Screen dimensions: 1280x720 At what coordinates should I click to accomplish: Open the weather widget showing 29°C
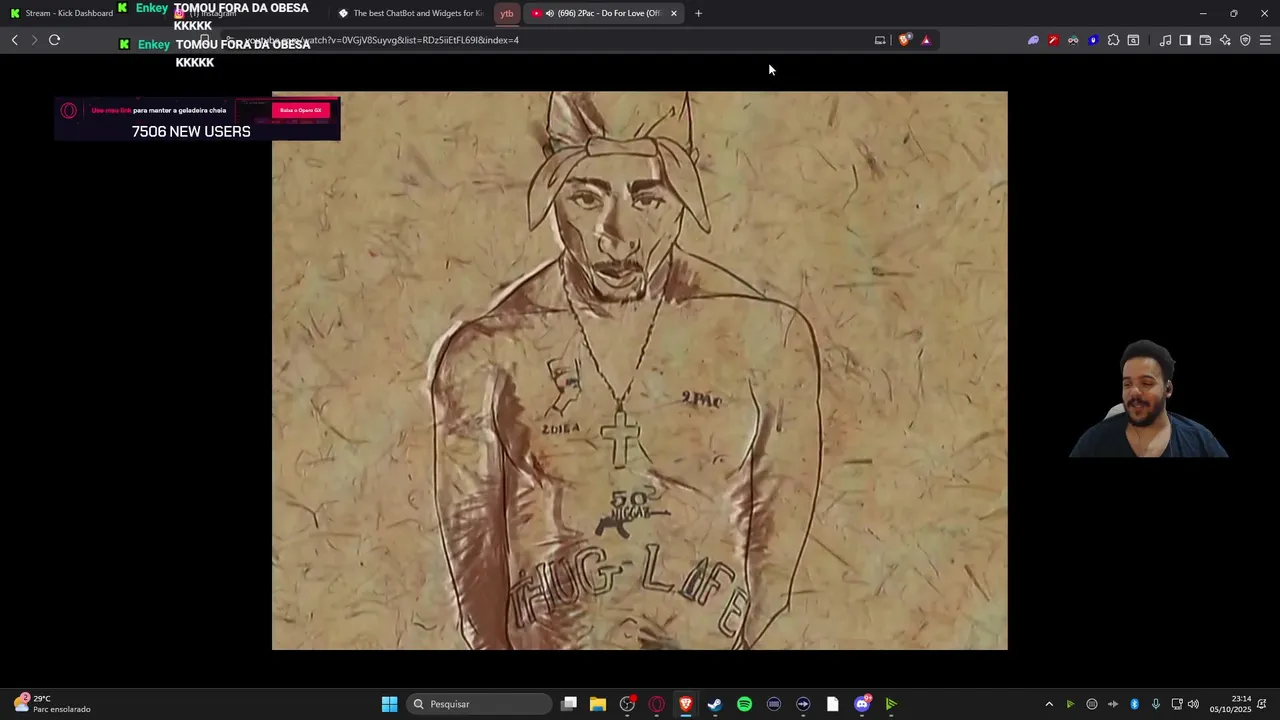pos(52,704)
